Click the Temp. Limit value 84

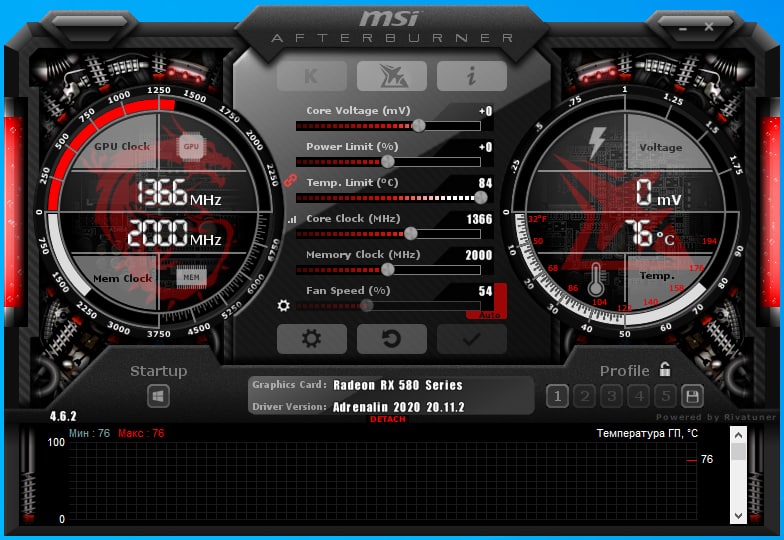[485, 183]
